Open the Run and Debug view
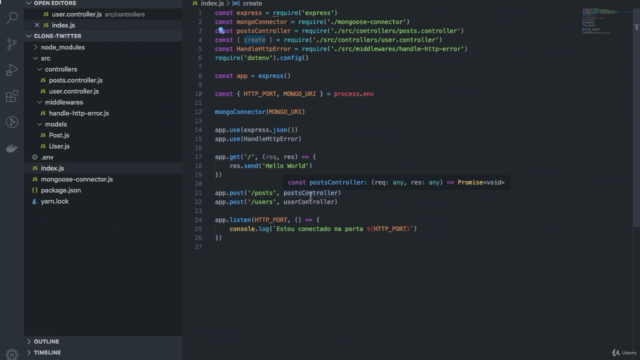 point(12,70)
